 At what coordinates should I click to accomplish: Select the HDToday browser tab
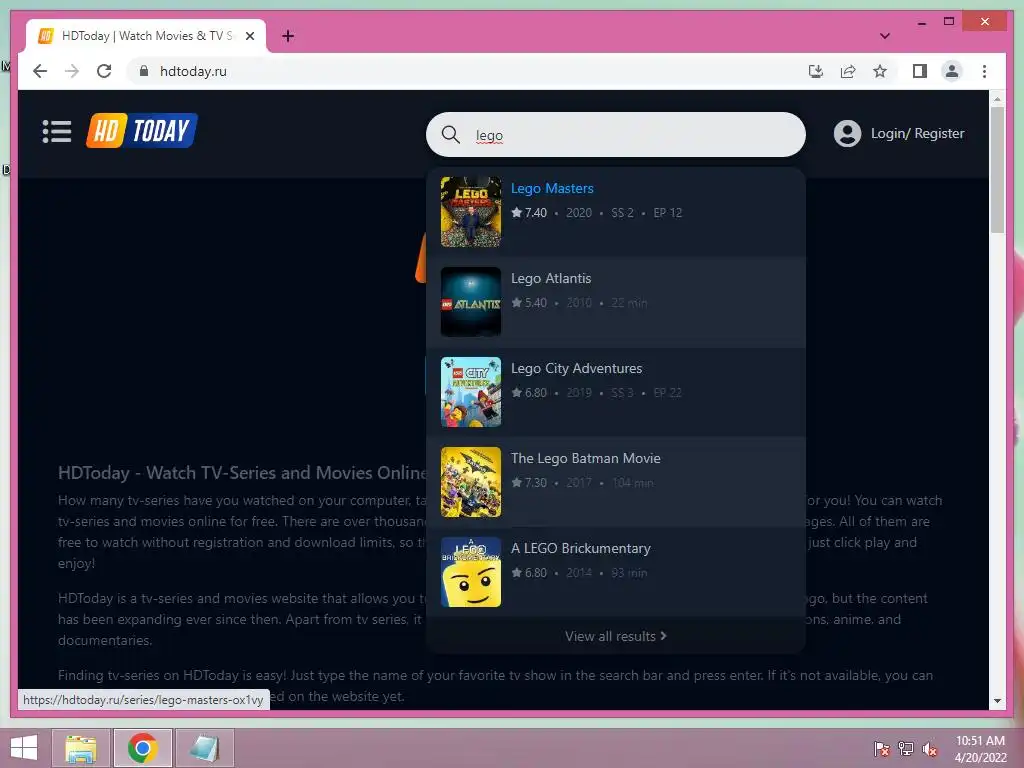tap(146, 36)
